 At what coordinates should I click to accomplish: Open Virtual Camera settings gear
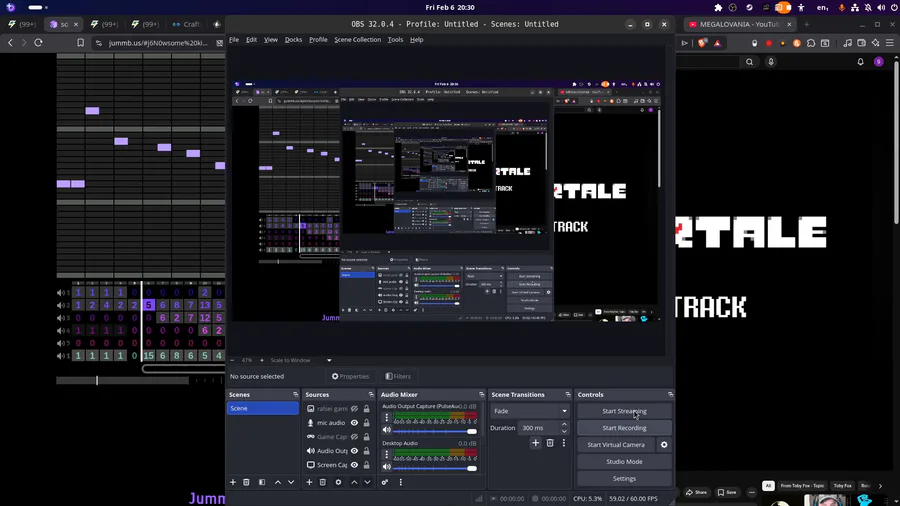[x=664, y=445]
